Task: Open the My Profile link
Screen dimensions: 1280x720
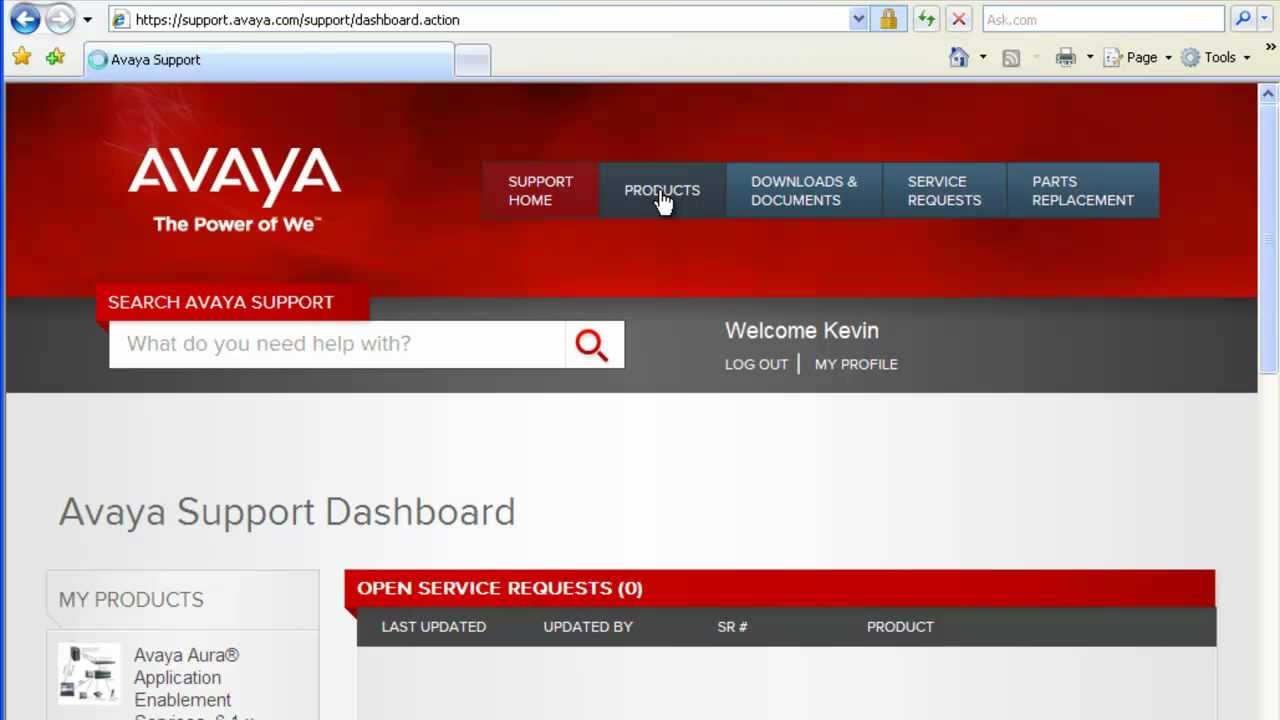Action: point(856,364)
